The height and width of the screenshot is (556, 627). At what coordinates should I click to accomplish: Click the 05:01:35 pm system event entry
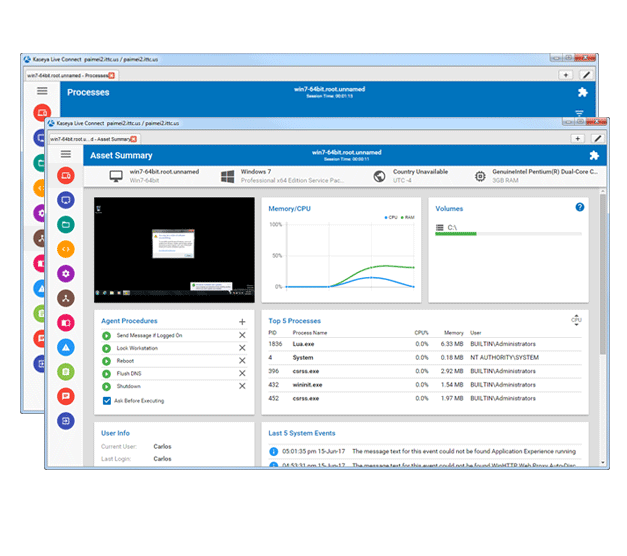click(425, 452)
